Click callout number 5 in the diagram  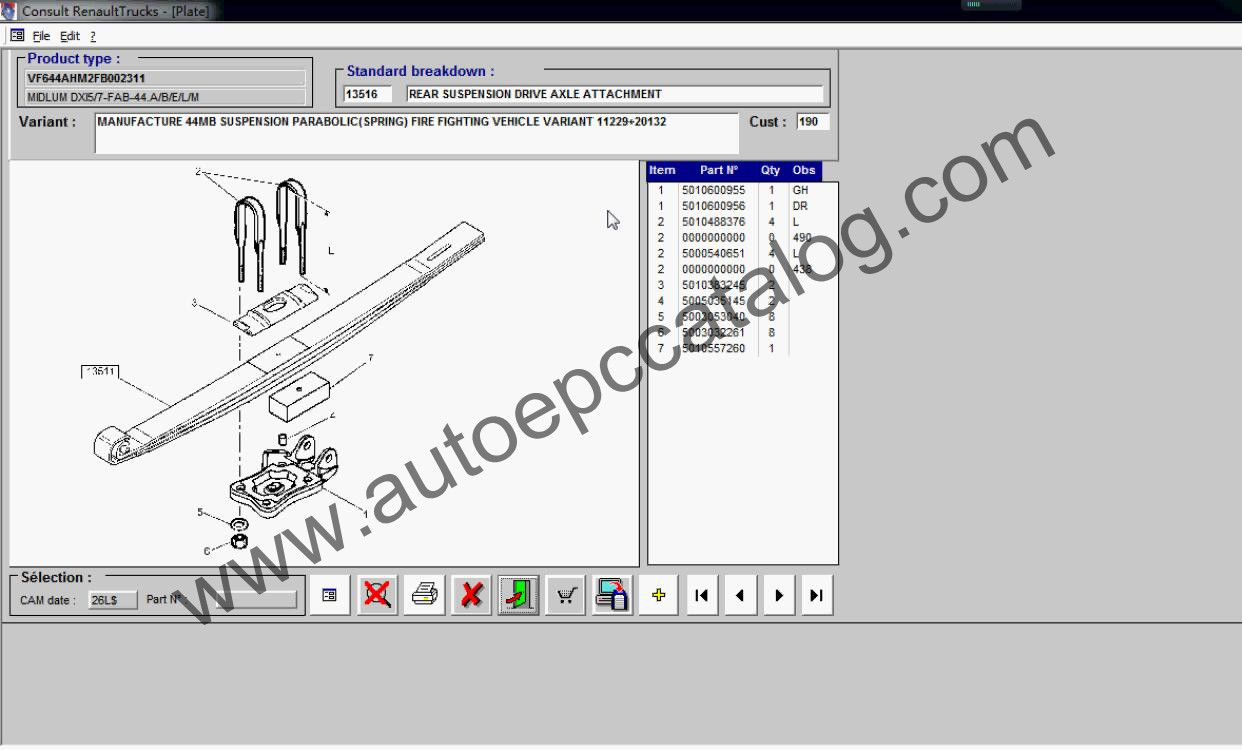pos(200,513)
